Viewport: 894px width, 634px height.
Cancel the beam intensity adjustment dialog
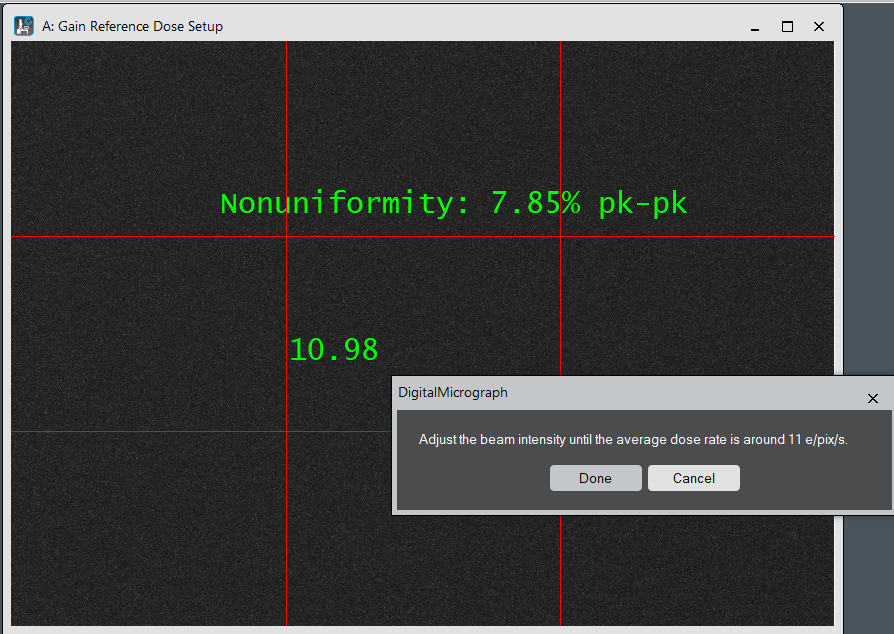pyautogui.click(x=693, y=478)
